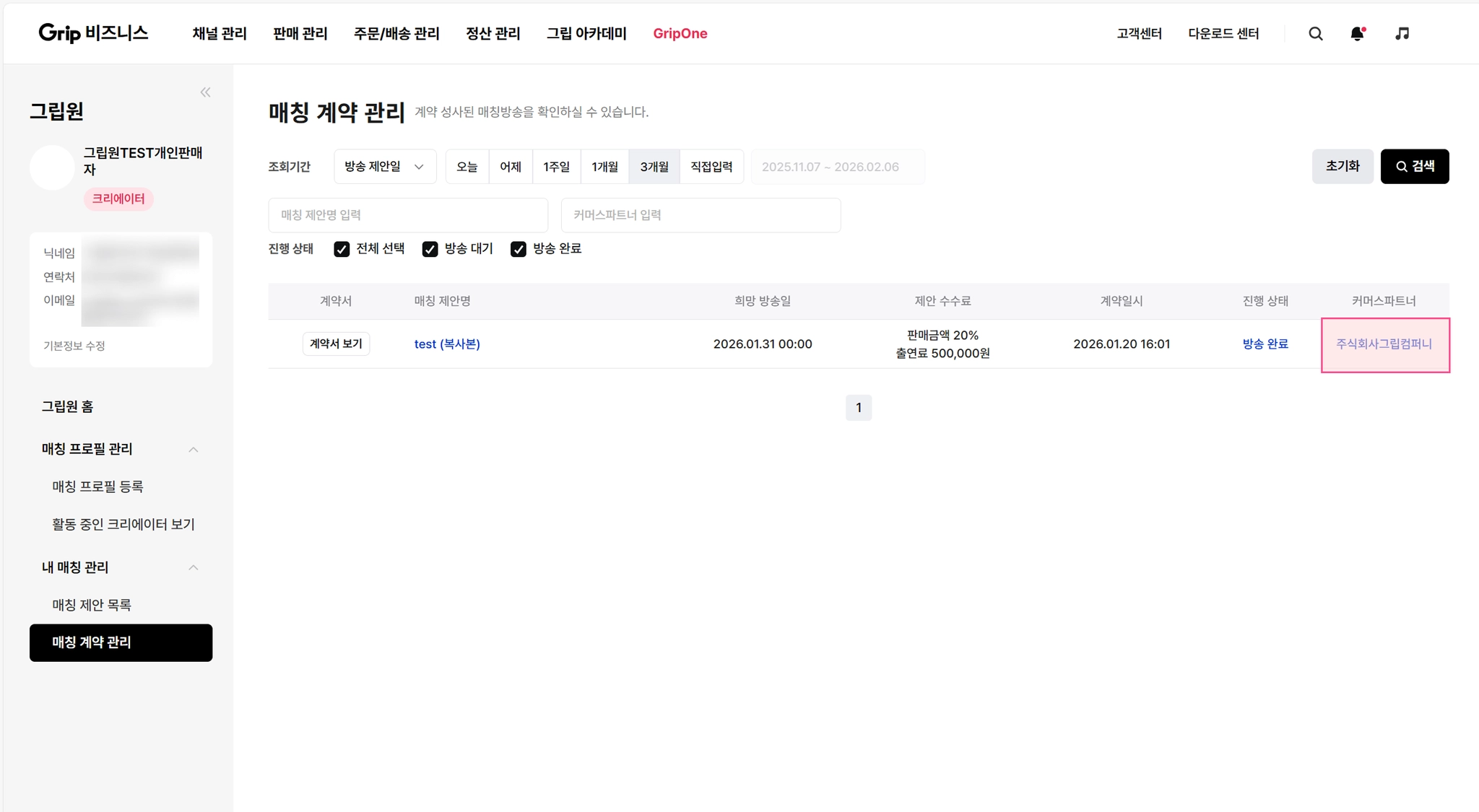The width and height of the screenshot is (1479, 812).
Task: Open the 정산 관리 menu
Action: (x=493, y=34)
